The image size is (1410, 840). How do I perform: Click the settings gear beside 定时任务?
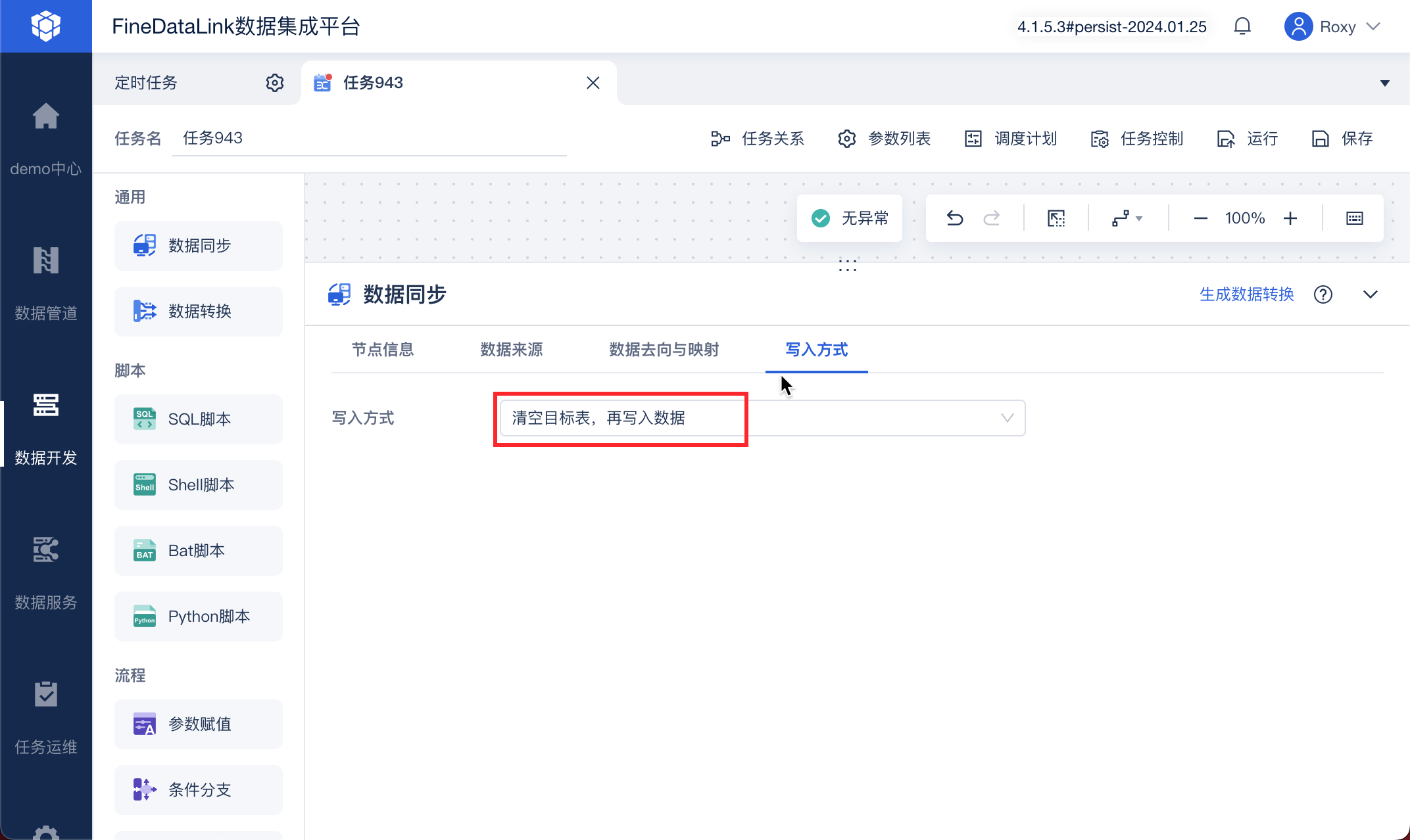[x=275, y=83]
